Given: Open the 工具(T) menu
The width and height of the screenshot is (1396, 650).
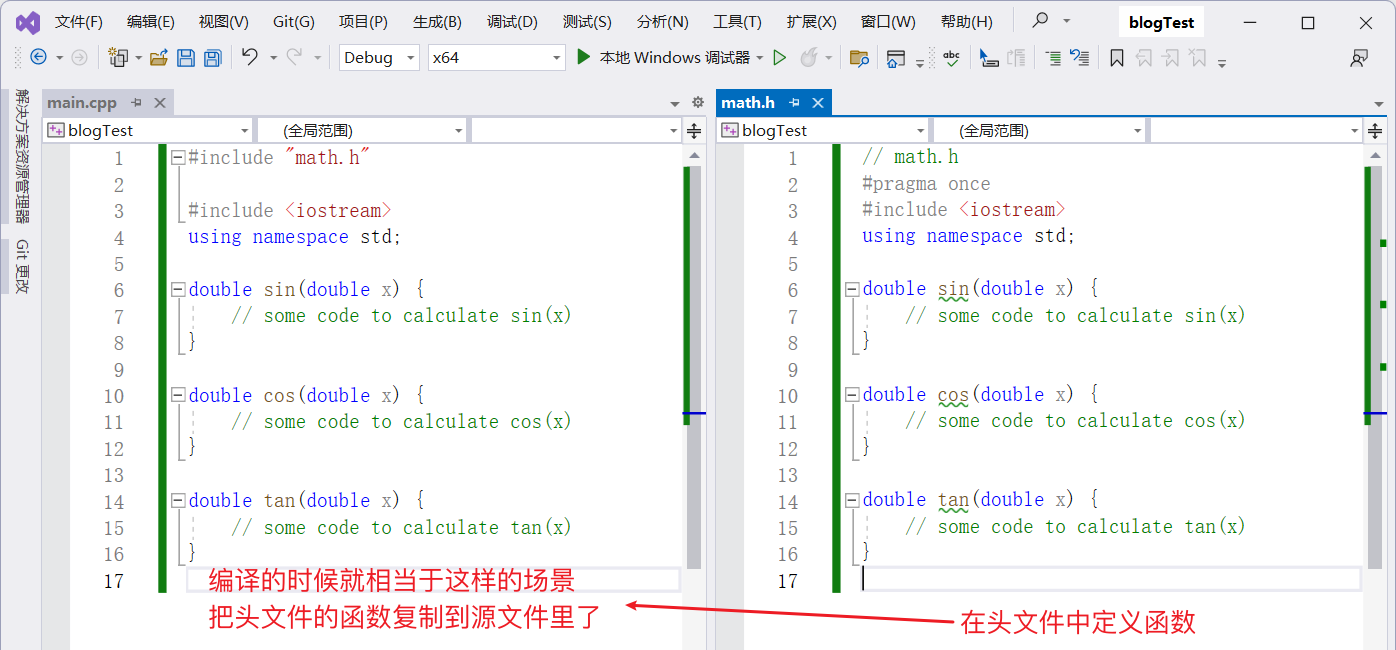Looking at the screenshot, I should 737,21.
